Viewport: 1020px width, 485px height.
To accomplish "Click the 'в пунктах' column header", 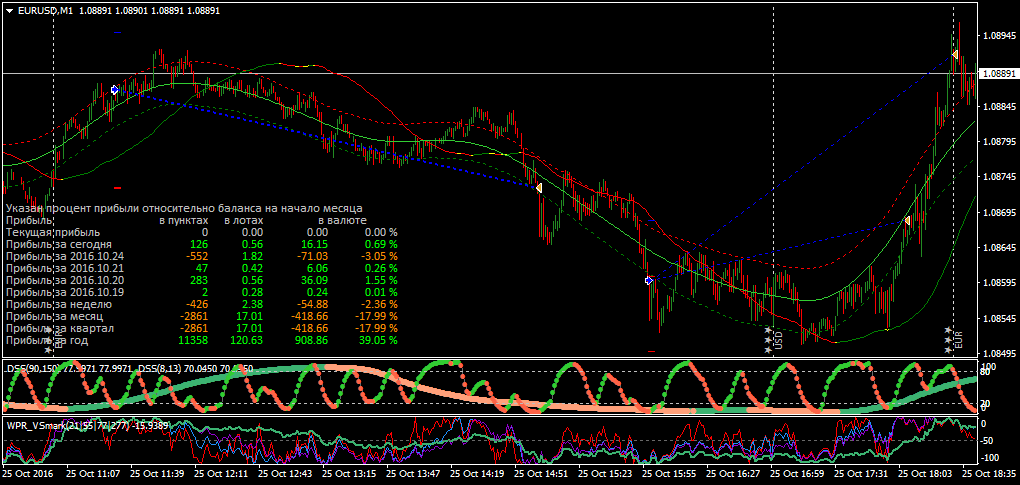I will [184, 220].
